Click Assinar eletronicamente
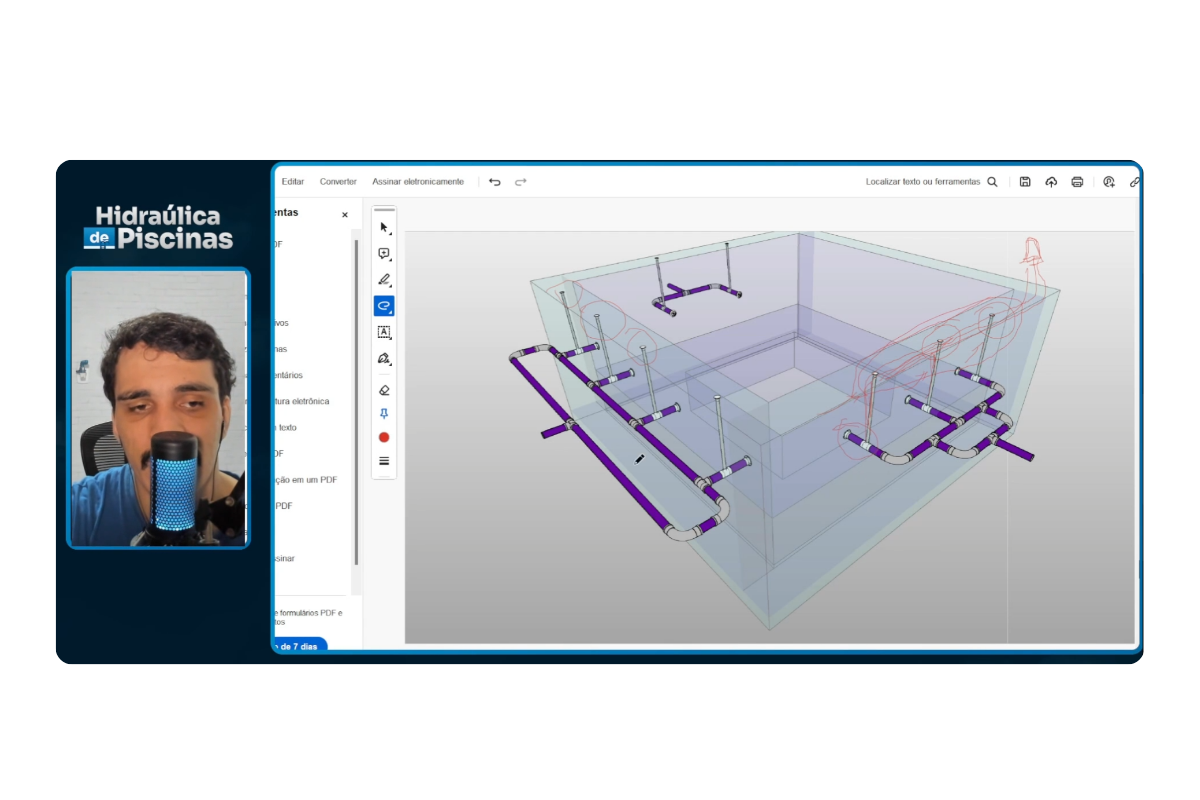Viewport: 1200px width, 800px height. (418, 182)
